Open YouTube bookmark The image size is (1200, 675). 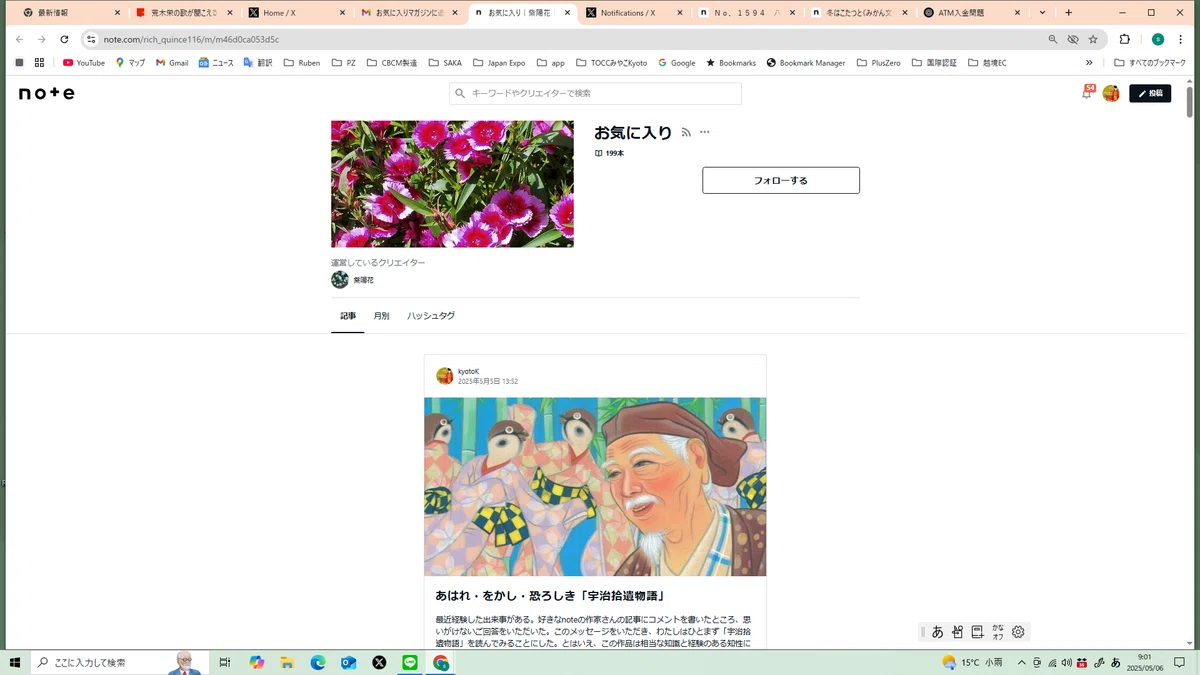pyautogui.click(x=84, y=62)
